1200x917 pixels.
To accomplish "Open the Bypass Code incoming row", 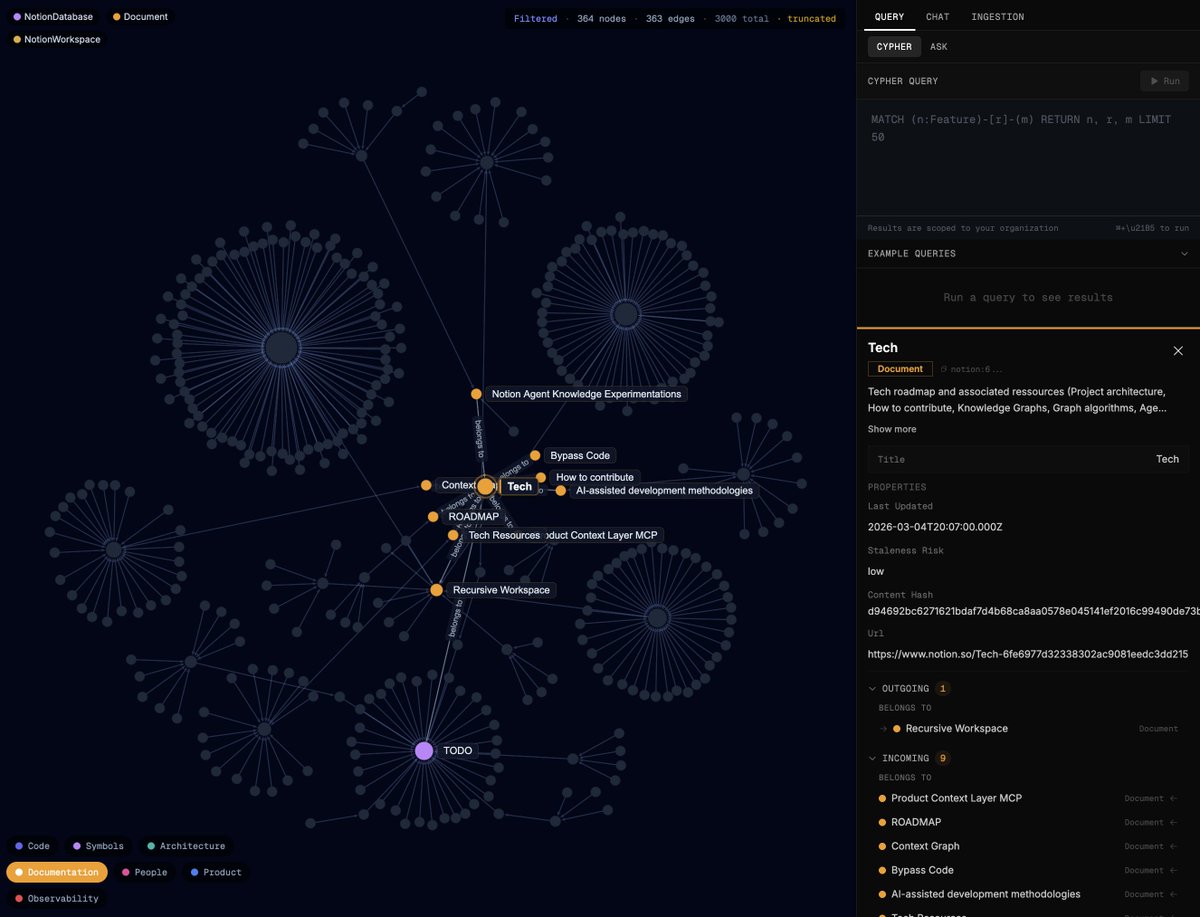I will coord(1028,870).
